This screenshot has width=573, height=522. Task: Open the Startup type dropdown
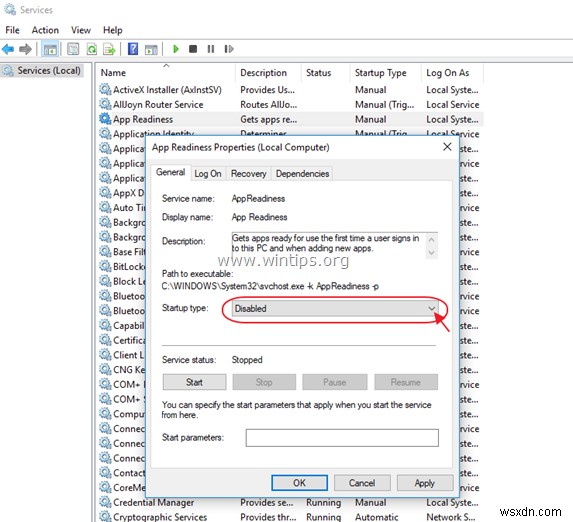[x=335, y=309]
